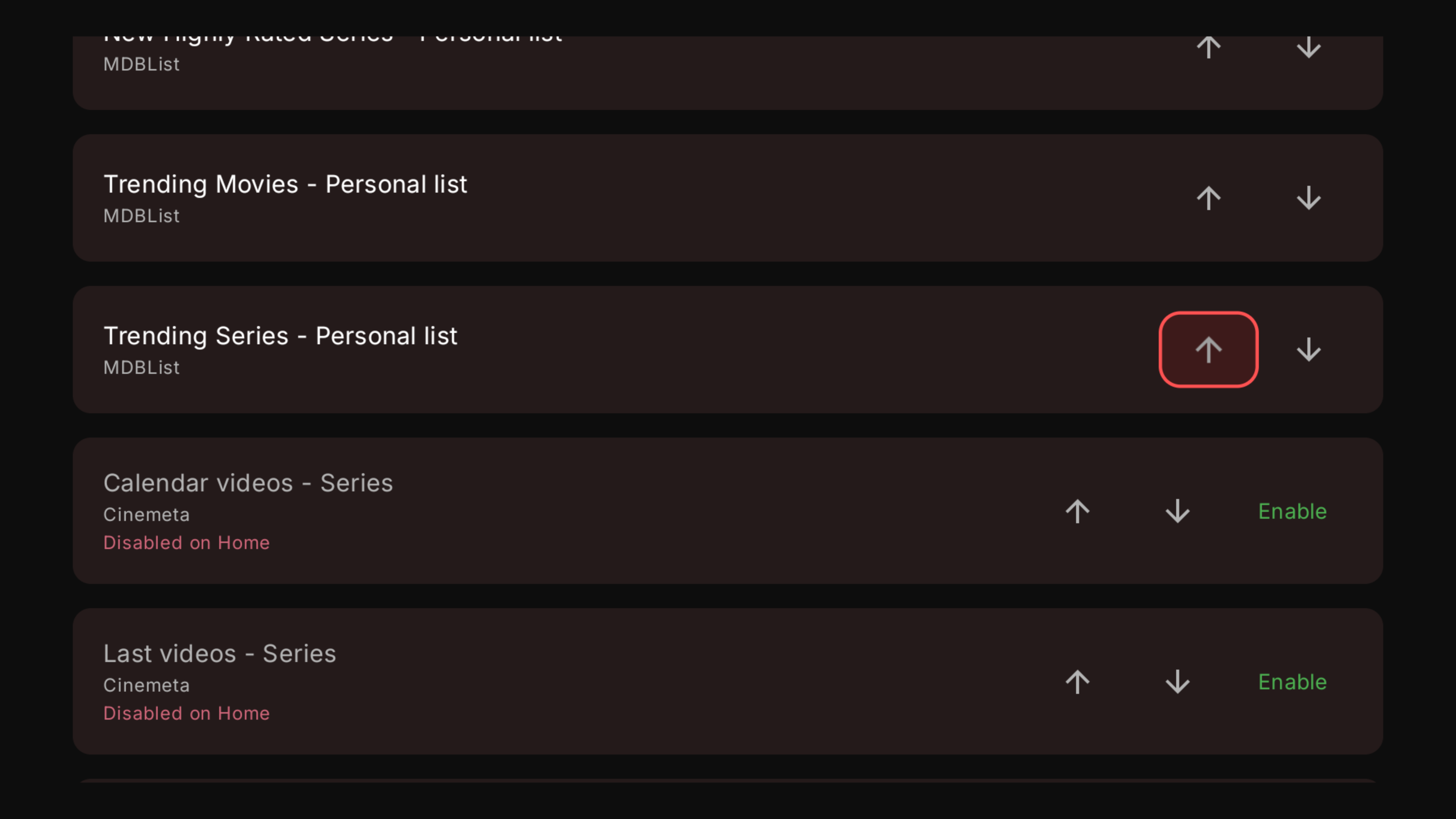This screenshot has height=819, width=1456.
Task: Move New Highly Rated Series list down
Action: (x=1308, y=47)
